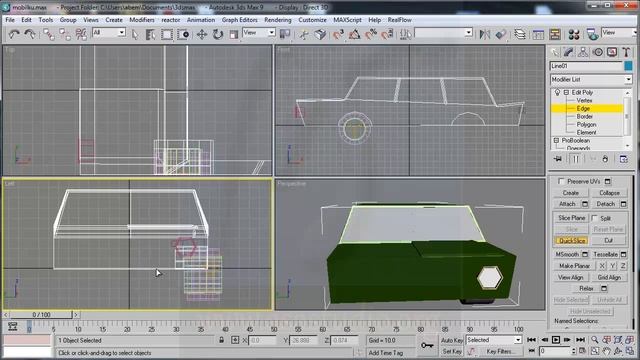Switch to the Hierarchy command panel tab
Image resolution: width=640 pixels, height=360 pixels.
tap(583, 52)
